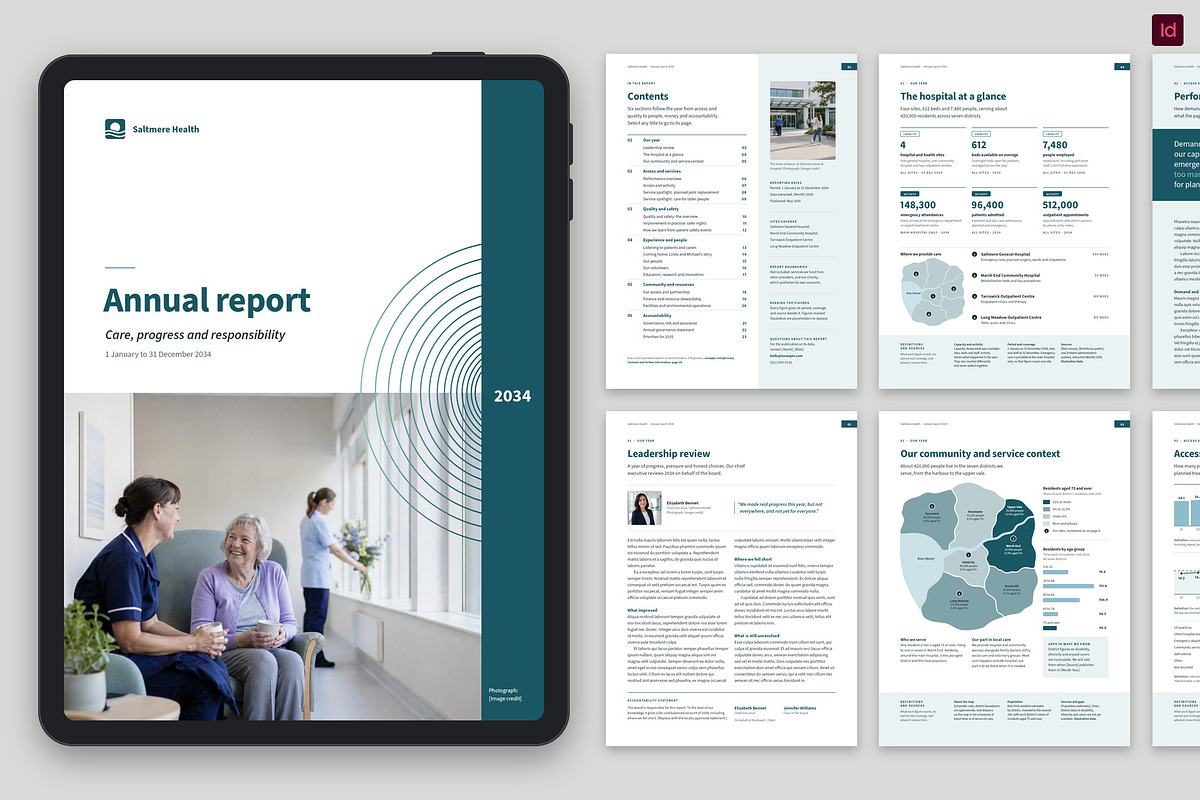Viewport: 1200px width, 800px height.
Task: Click 'Priorities for 2035' contents entry
Action: 658,337
